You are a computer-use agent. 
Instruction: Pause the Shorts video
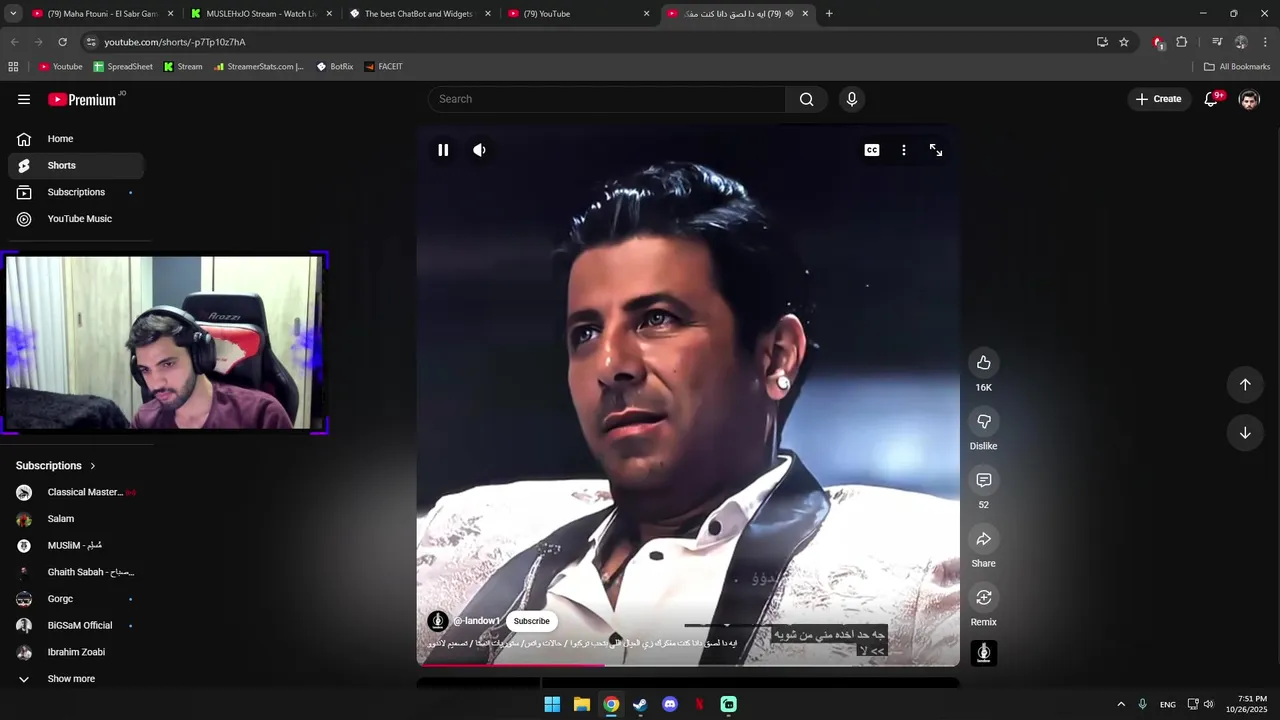click(x=443, y=150)
